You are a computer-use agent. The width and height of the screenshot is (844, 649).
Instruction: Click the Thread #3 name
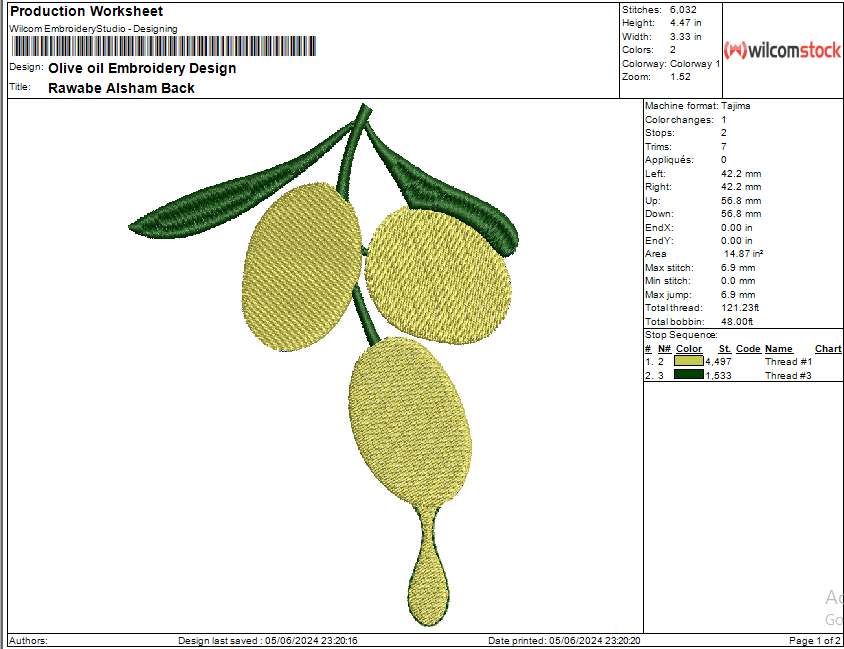pos(789,376)
